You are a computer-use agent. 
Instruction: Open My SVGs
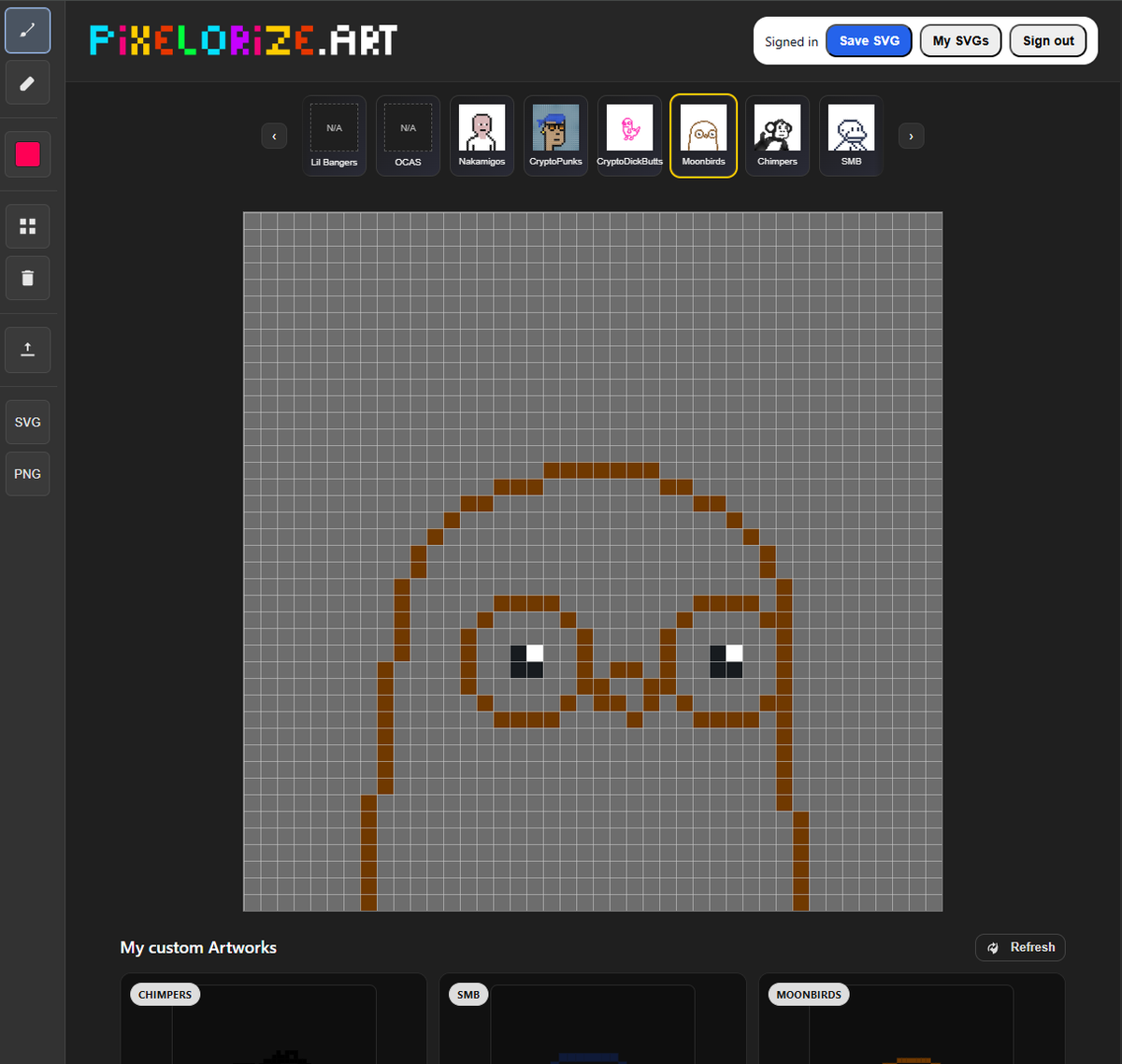pyautogui.click(x=960, y=41)
